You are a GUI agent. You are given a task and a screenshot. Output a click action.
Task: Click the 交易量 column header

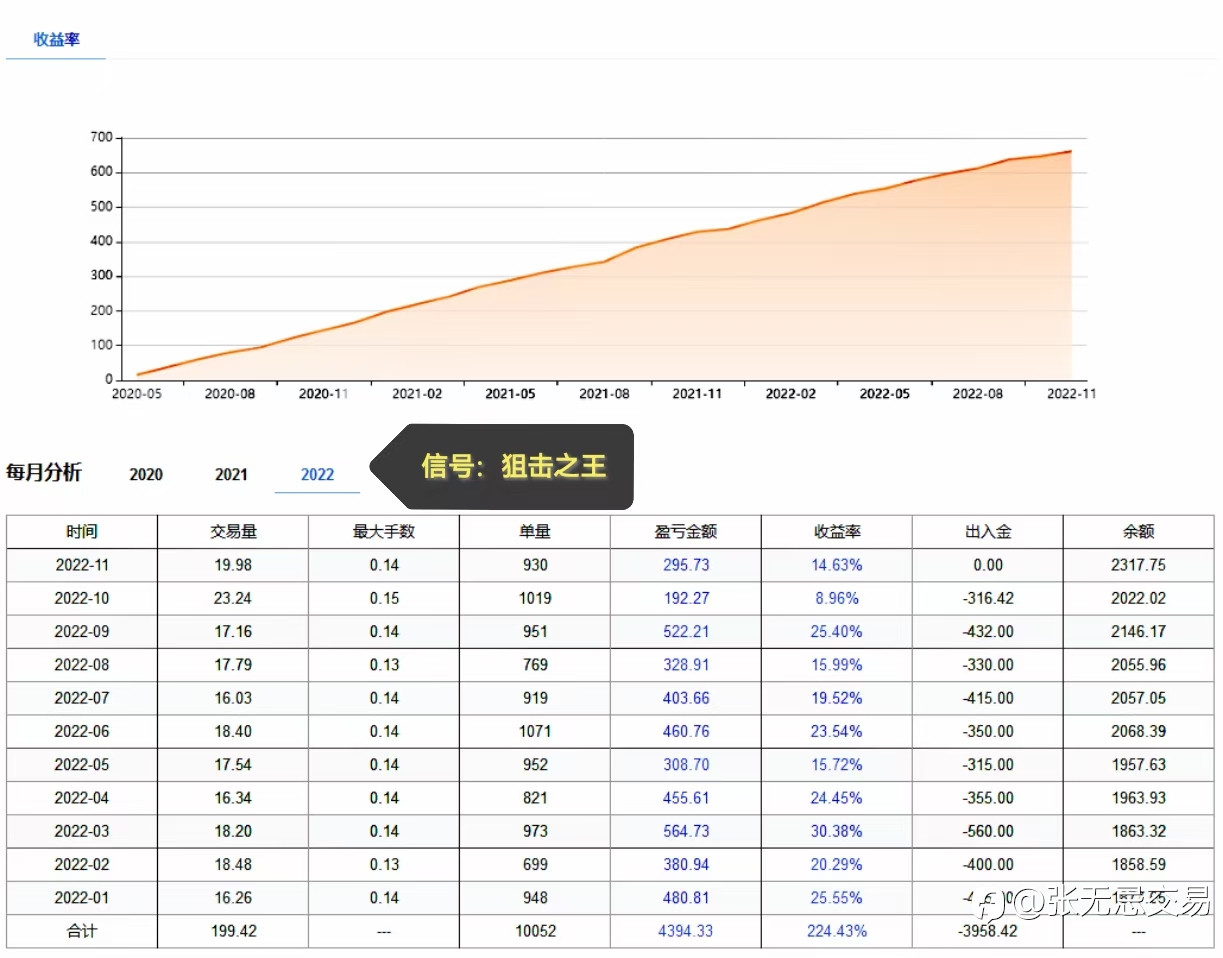[x=233, y=532]
